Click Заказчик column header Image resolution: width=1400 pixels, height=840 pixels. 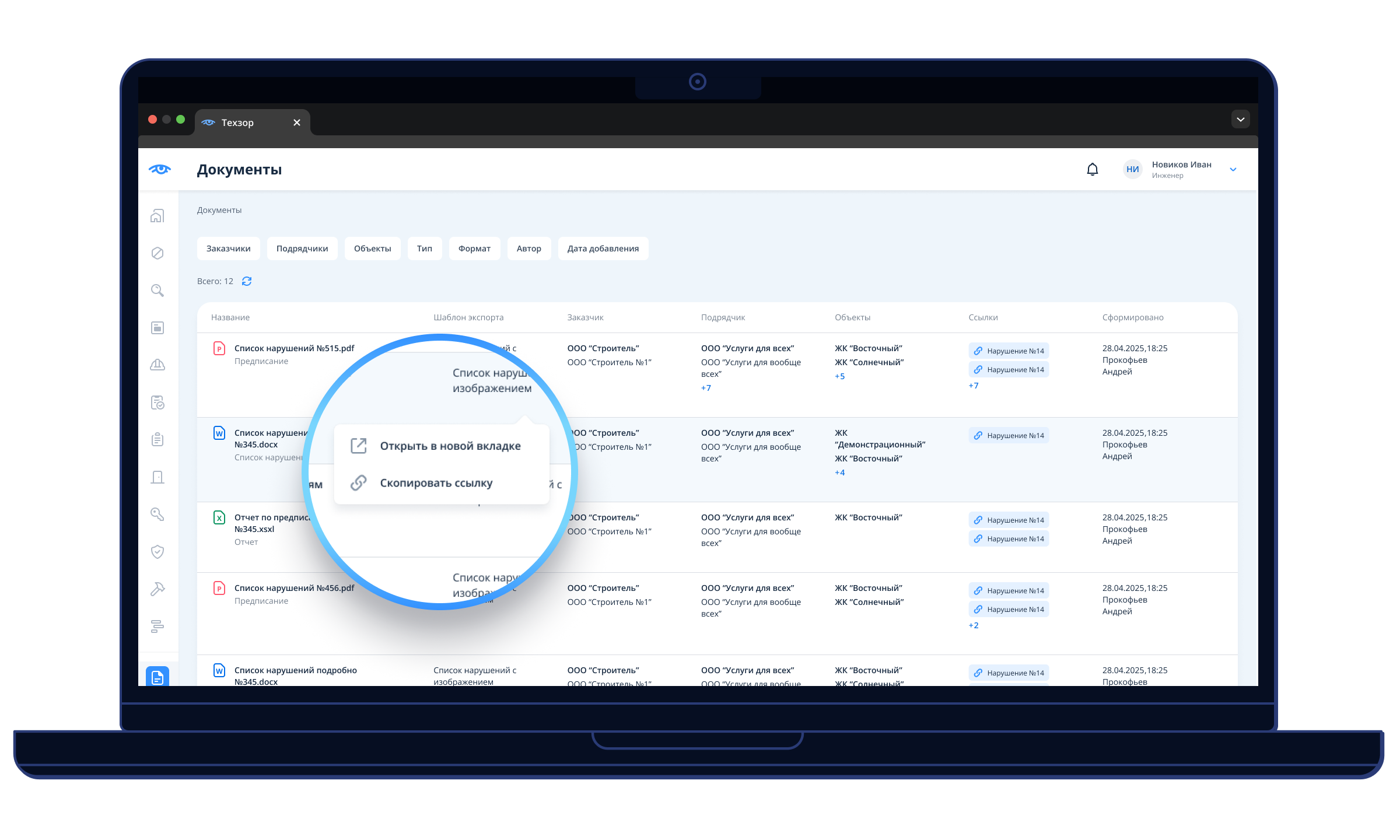(x=585, y=317)
